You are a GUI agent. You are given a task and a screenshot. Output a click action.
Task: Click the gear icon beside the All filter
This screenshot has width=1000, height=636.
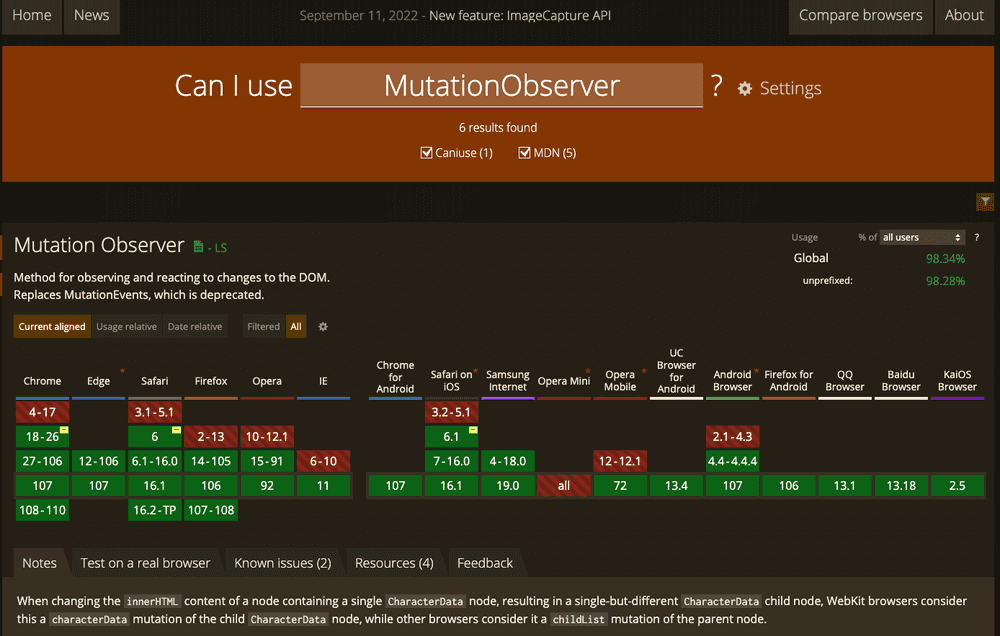click(x=322, y=326)
